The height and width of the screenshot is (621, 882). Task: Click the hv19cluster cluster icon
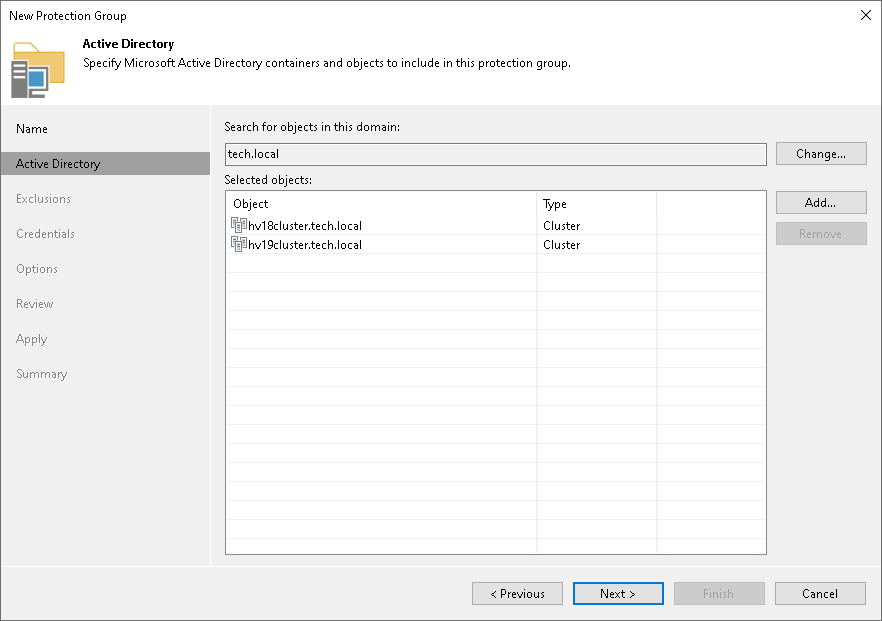pos(238,244)
